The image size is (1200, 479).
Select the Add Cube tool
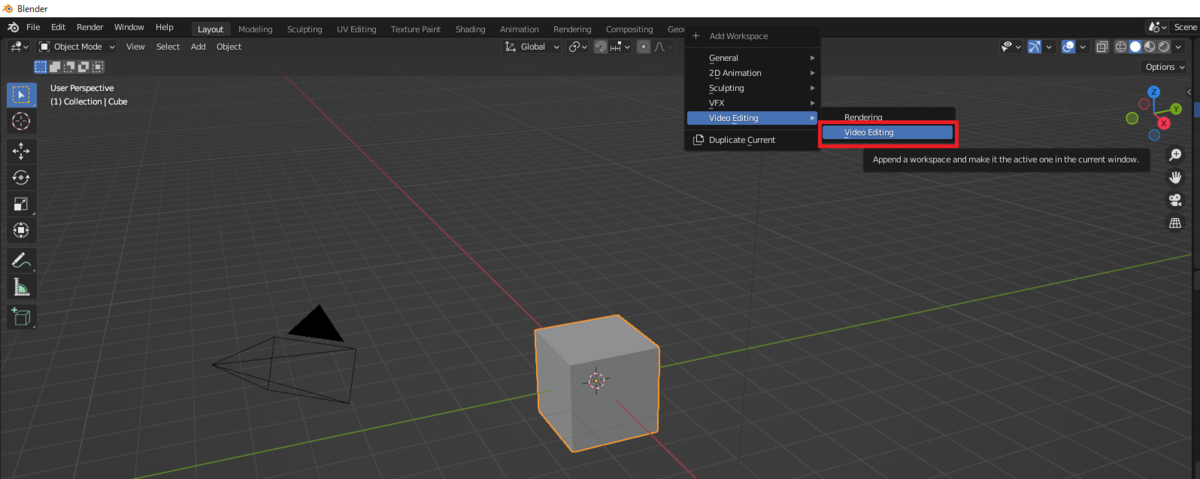click(20, 317)
